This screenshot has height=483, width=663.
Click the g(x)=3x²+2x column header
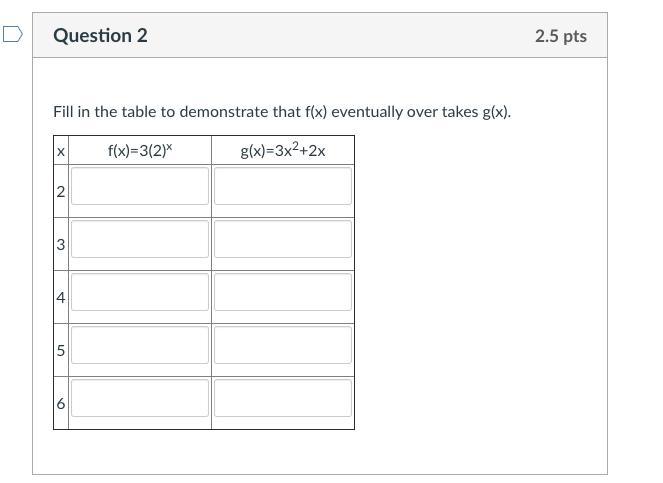[283, 151]
